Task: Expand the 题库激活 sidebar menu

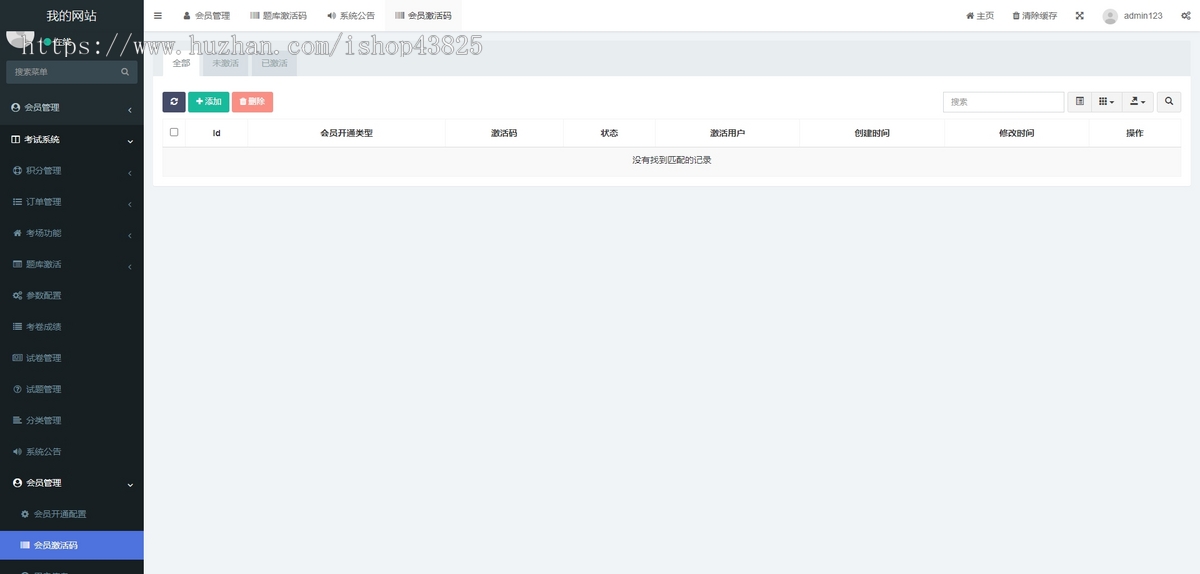Action: pyautogui.click(x=72, y=265)
